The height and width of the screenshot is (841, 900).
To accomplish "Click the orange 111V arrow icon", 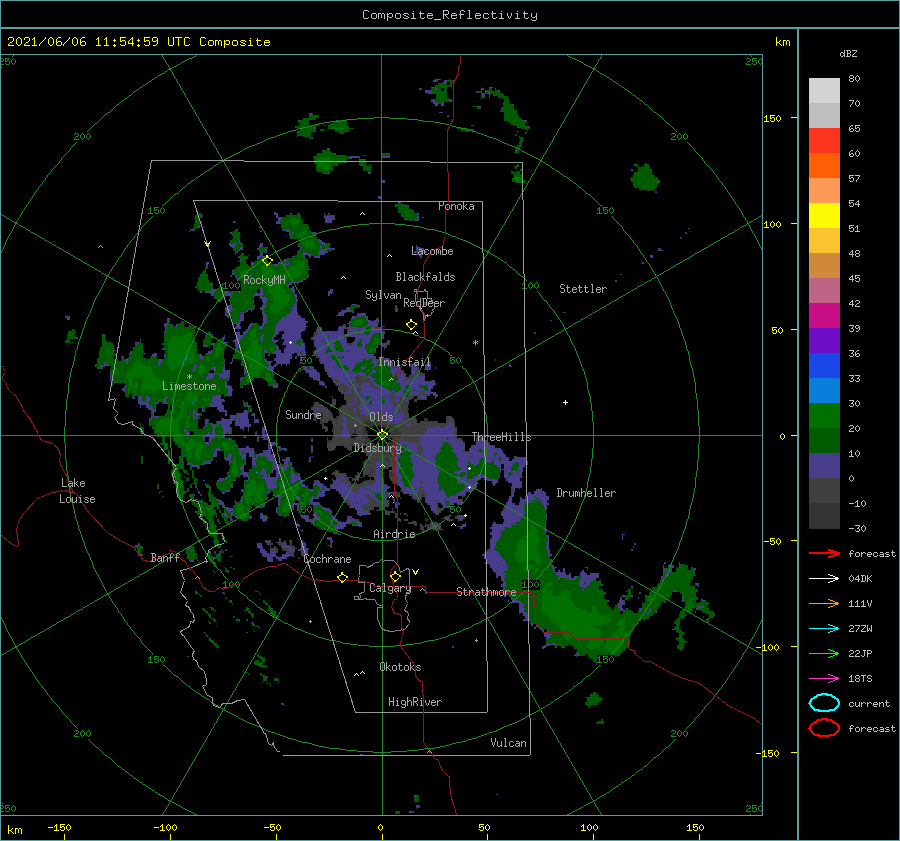I will pyautogui.click(x=824, y=603).
